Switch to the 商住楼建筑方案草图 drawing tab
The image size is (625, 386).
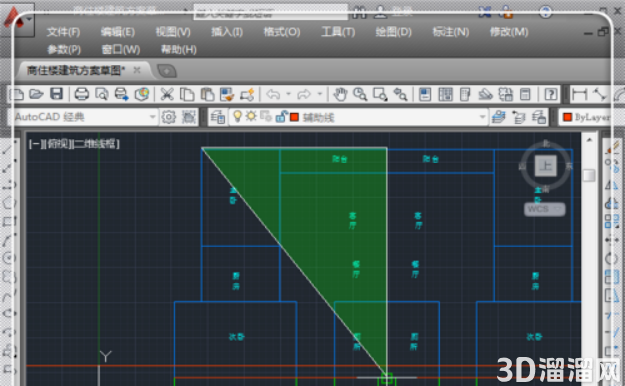click(76, 71)
